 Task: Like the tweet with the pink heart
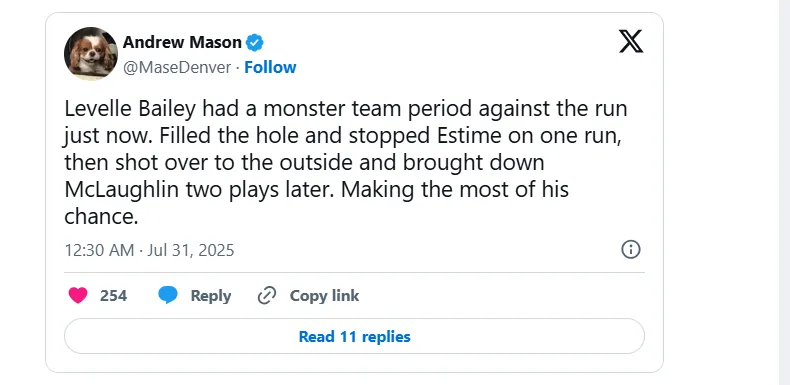pos(78,295)
